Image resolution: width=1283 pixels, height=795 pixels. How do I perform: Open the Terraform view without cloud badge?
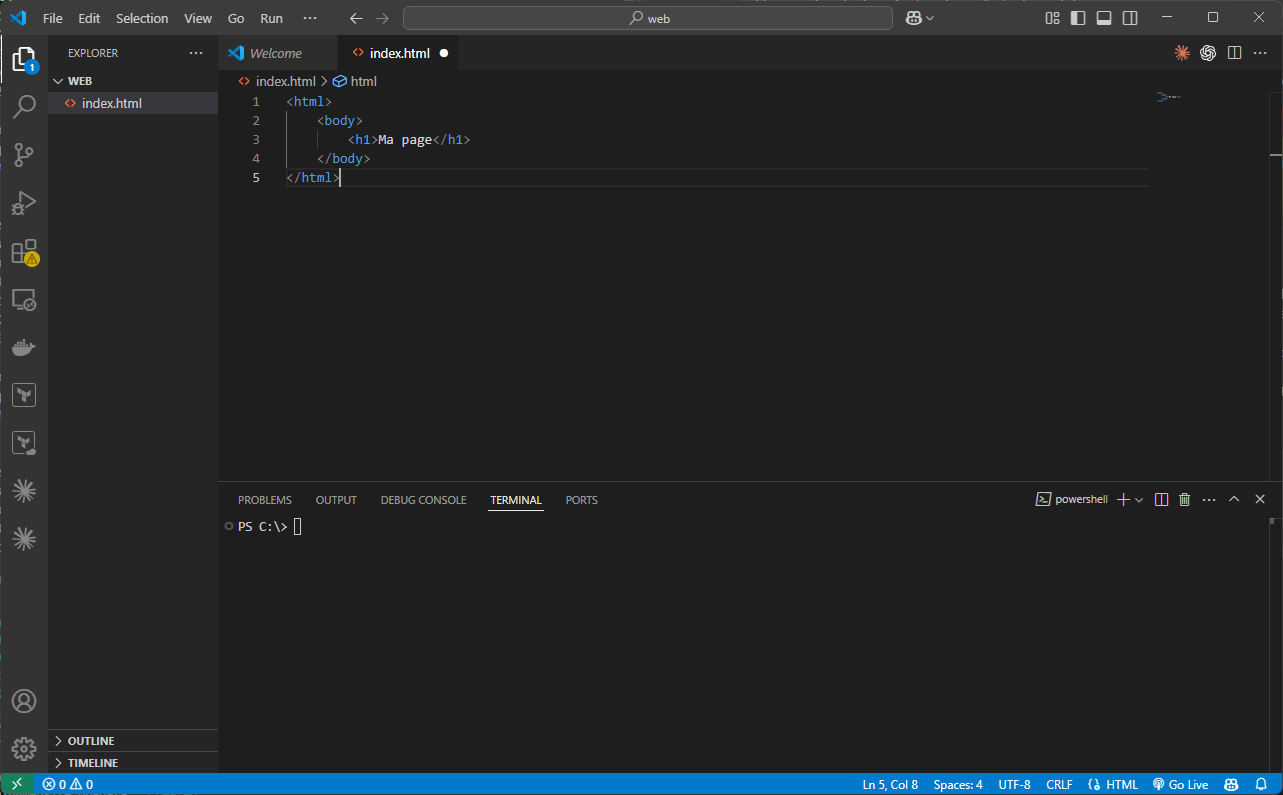(x=24, y=395)
